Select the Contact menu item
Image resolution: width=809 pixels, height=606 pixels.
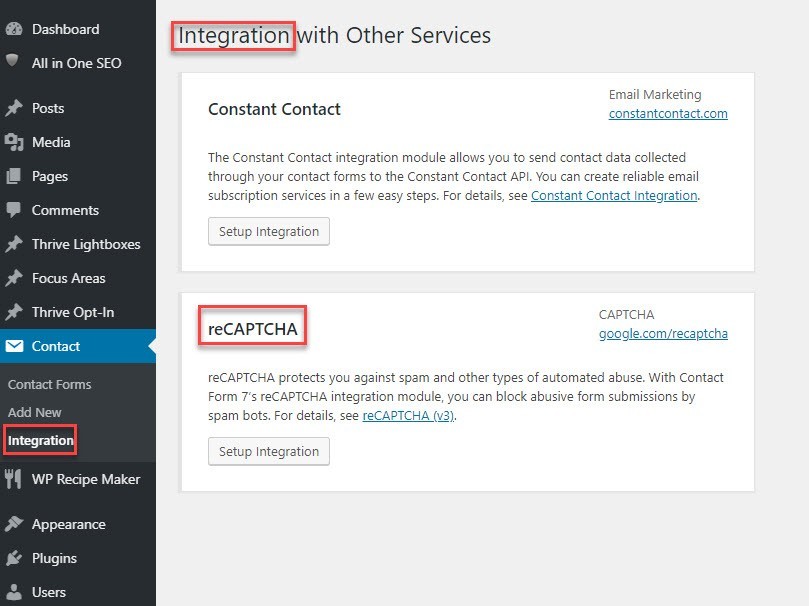pos(56,347)
